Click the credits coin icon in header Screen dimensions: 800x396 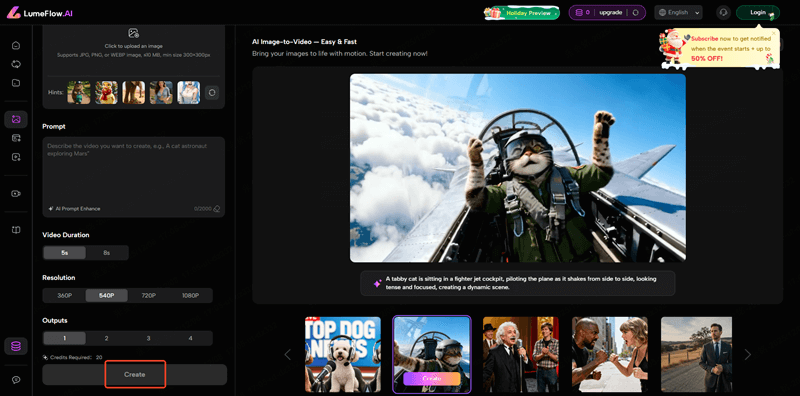(580, 13)
